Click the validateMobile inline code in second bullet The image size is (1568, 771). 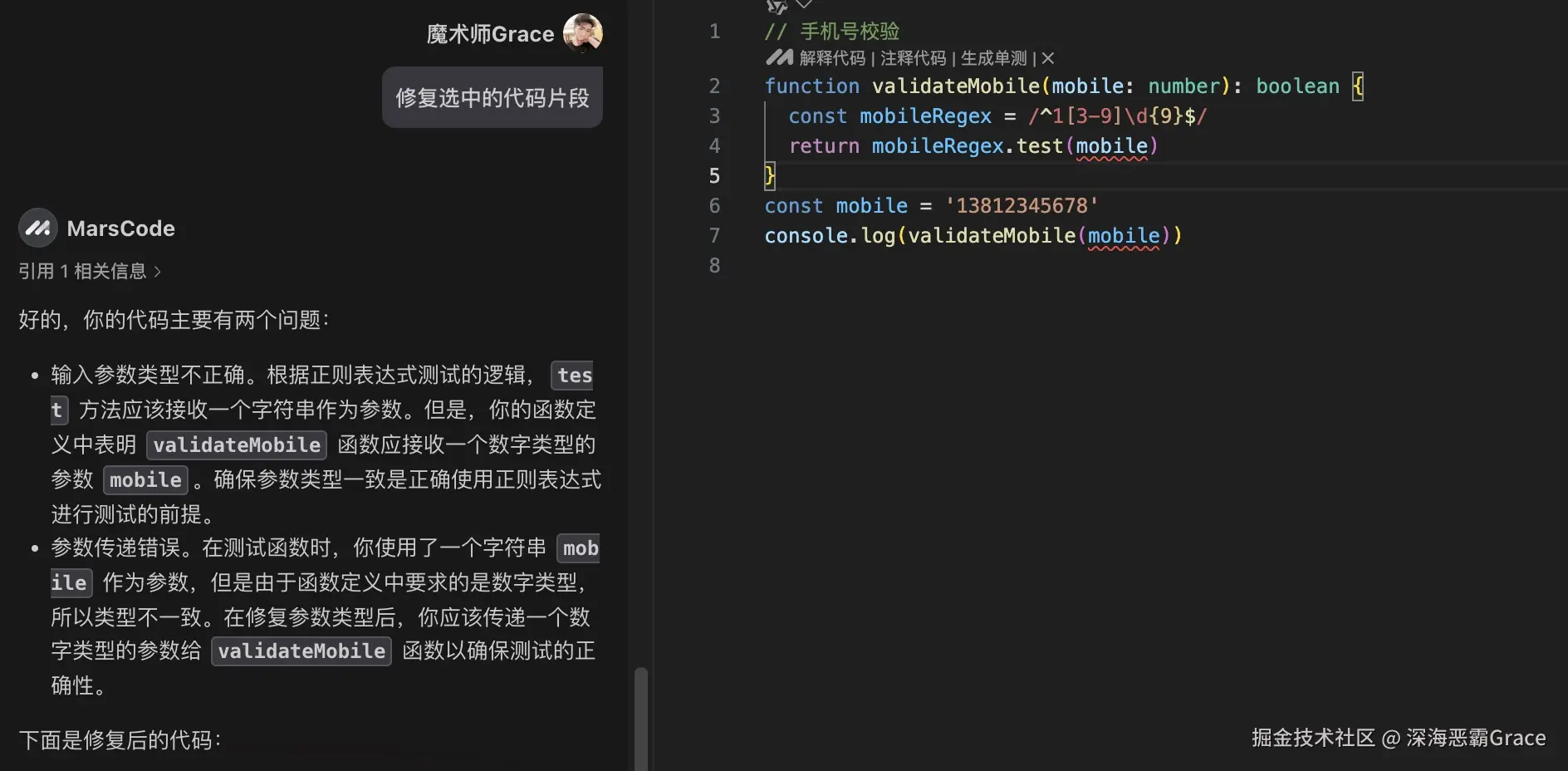pos(301,651)
